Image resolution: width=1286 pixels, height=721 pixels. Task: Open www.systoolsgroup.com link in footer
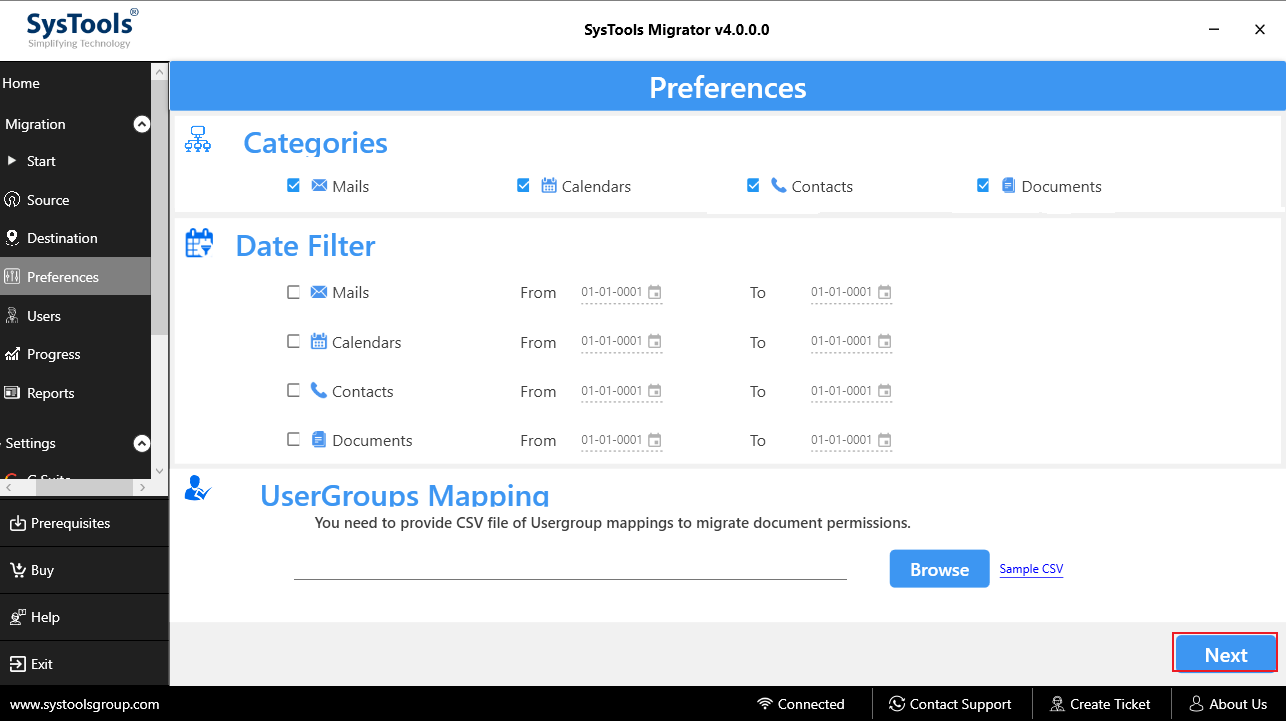point(85,704)
